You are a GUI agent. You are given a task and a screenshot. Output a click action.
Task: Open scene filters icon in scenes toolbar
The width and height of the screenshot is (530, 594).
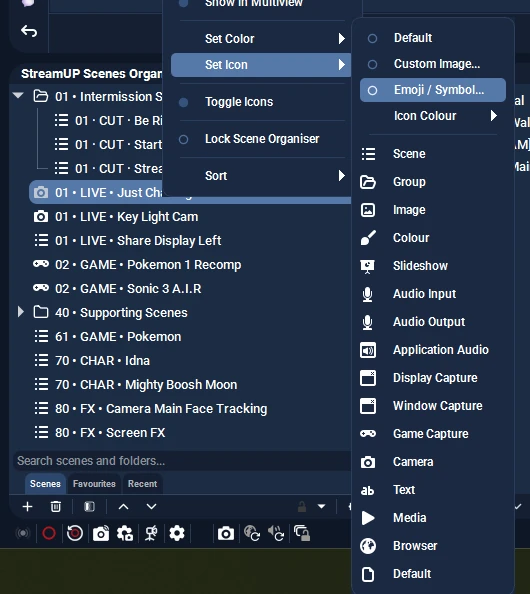click(89, 506)
